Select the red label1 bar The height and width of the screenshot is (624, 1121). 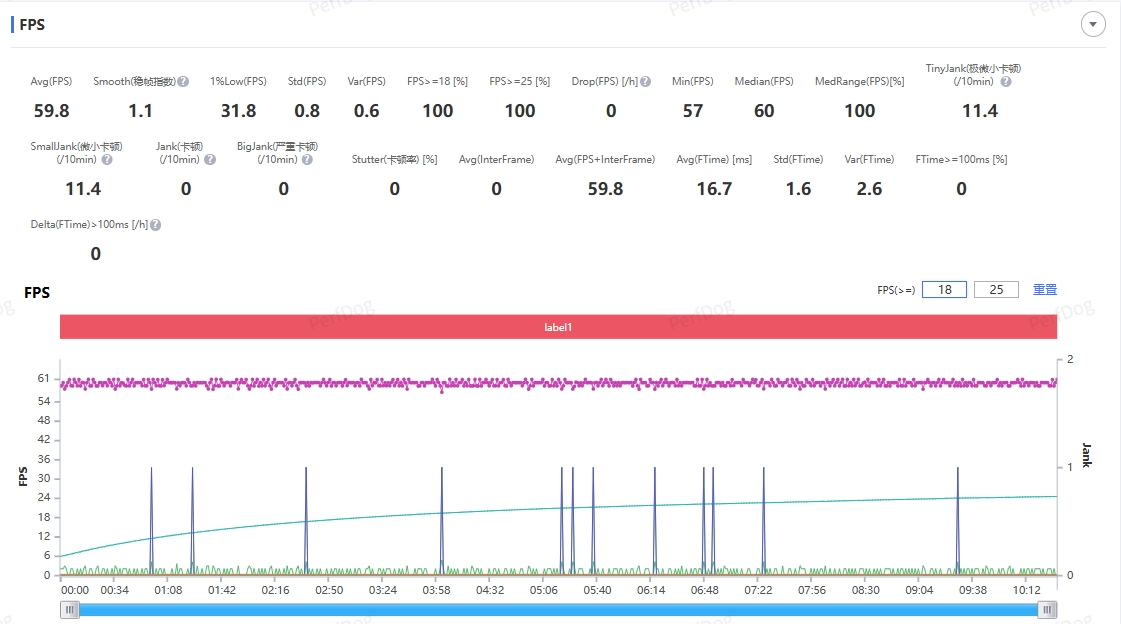tap(558, 327)
